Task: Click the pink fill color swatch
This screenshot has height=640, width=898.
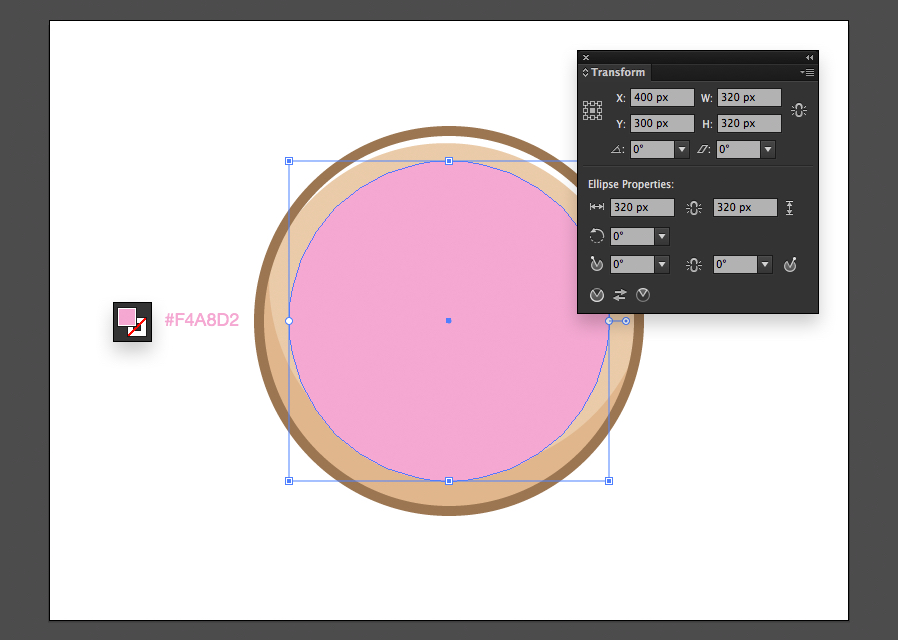Action: coord(126,317)
